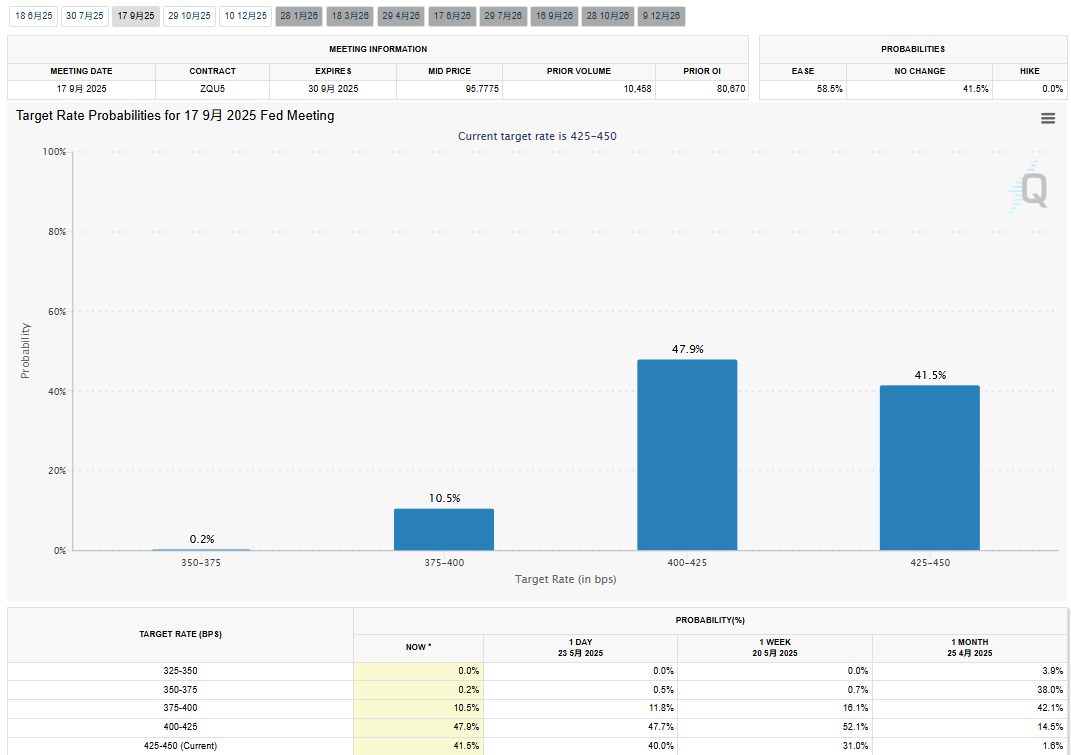Switch to the 30 7月25 meeting tab
Screen dimensions: 1071x755
coord(84,16)
